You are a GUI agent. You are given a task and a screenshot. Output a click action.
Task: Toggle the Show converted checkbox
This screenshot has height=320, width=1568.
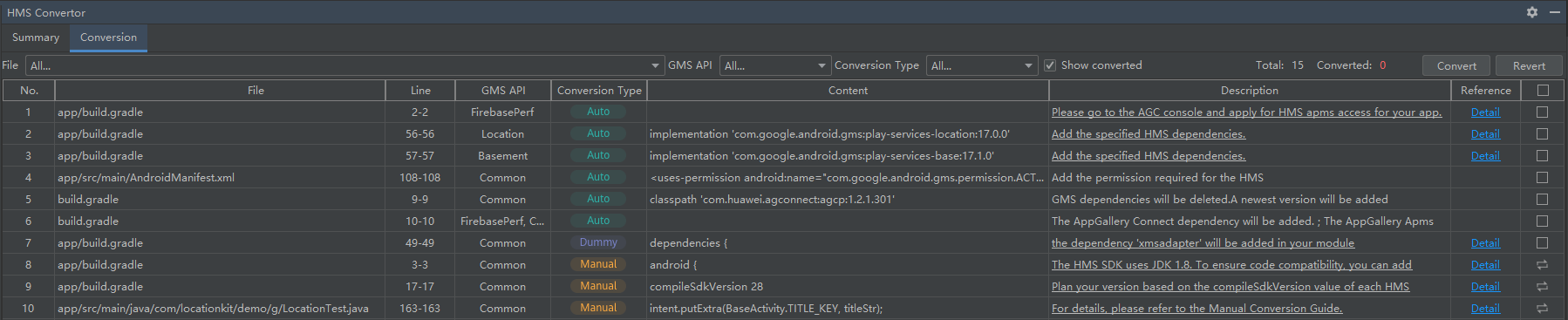pyautogui.click(x=1050, y=65)
